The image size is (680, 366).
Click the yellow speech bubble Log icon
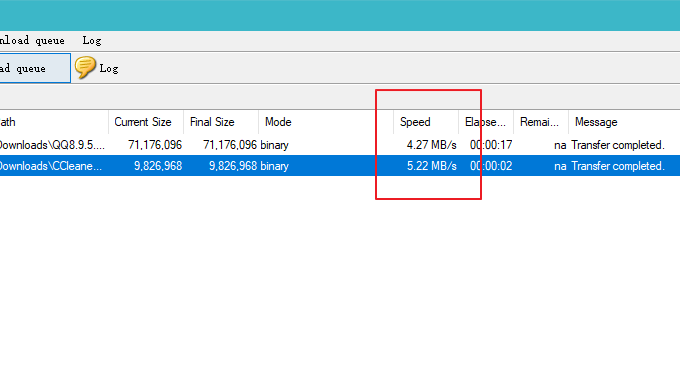(x=85, y=67)
